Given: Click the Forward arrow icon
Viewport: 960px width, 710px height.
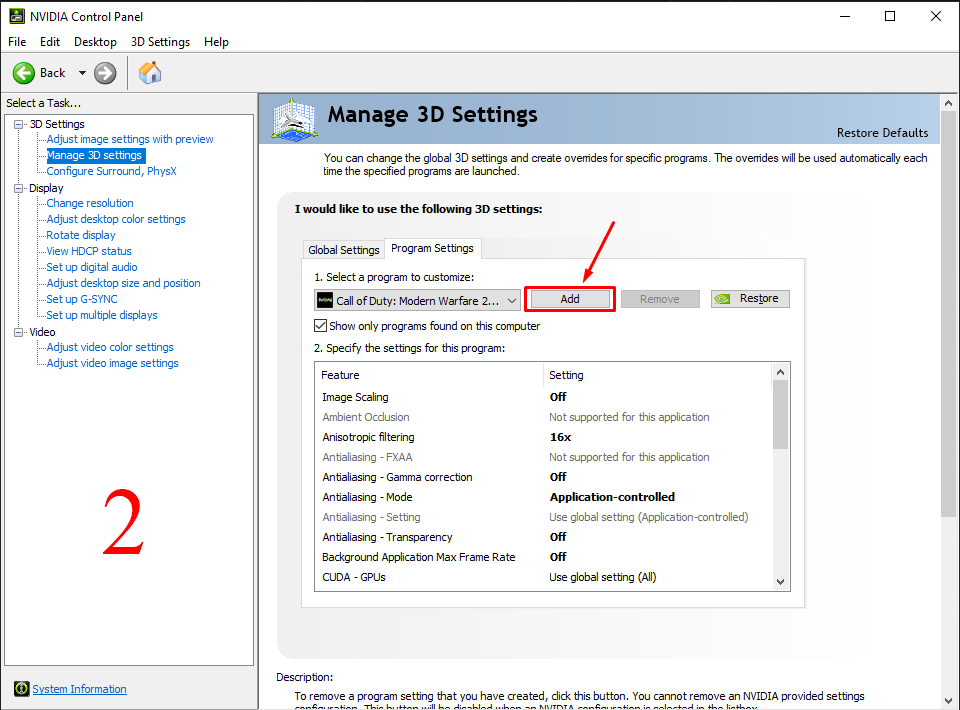Looking at the screenshot, I should (x=105, y=73).
